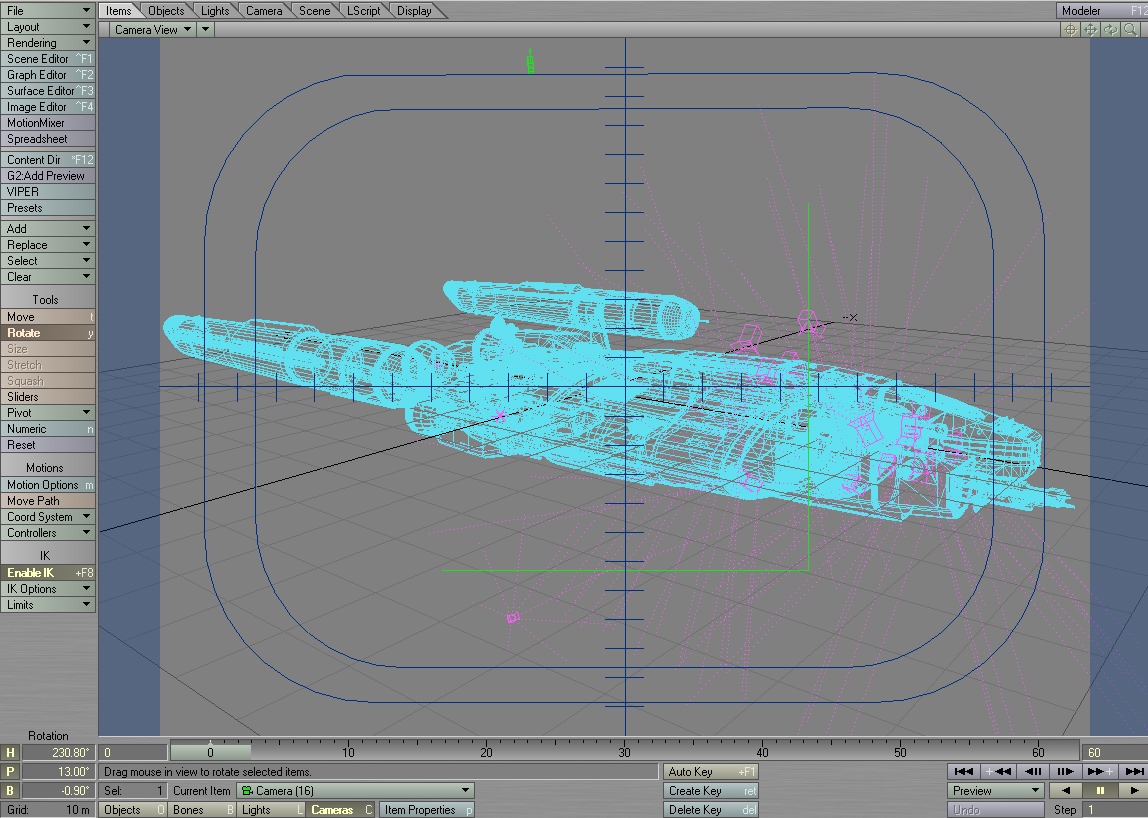The width and height of the screenshot is (1148, 818).
Task: Launch the Modeler button
Action: (1102, 10)
